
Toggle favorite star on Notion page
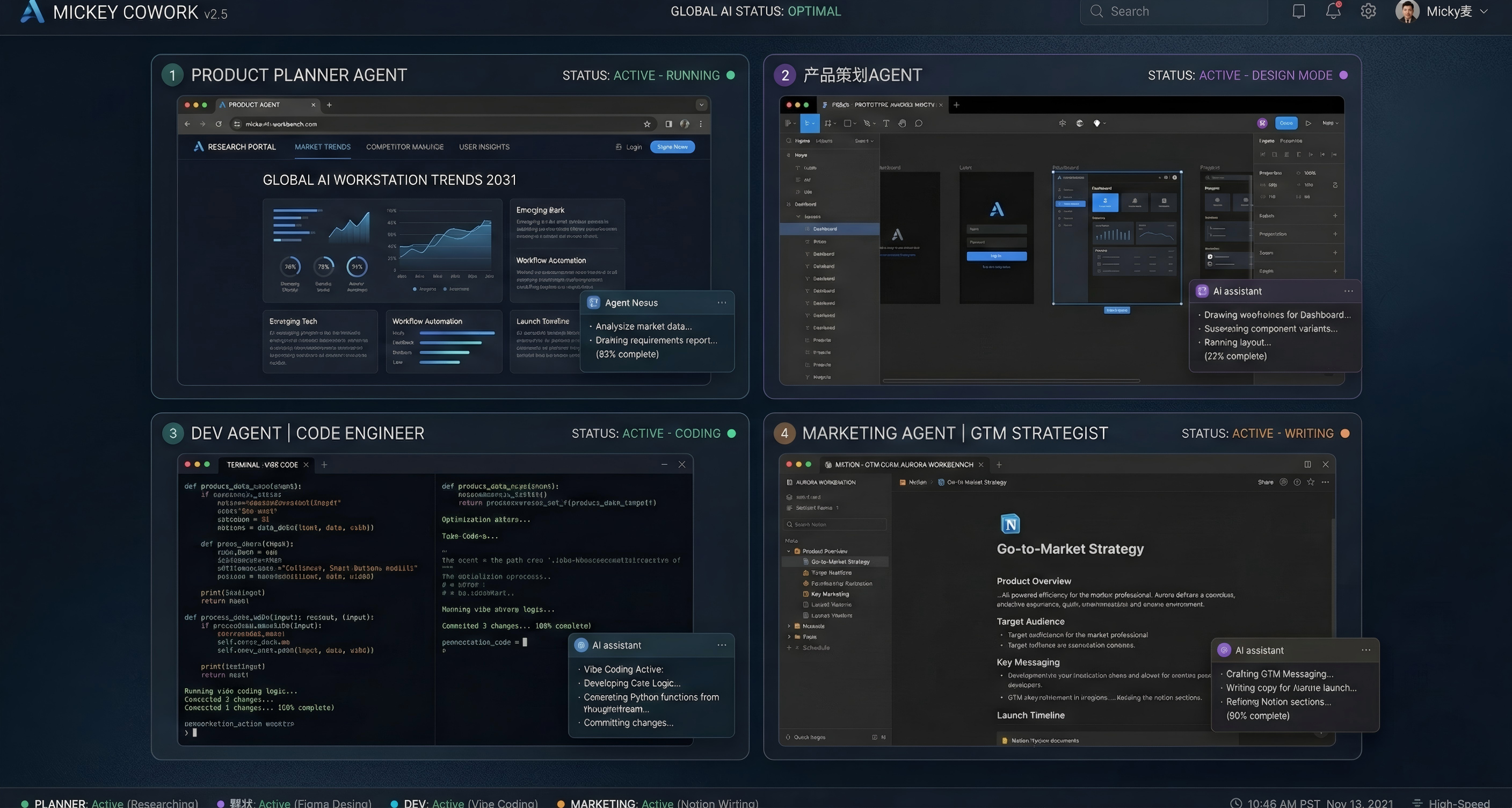[1311, 482]
